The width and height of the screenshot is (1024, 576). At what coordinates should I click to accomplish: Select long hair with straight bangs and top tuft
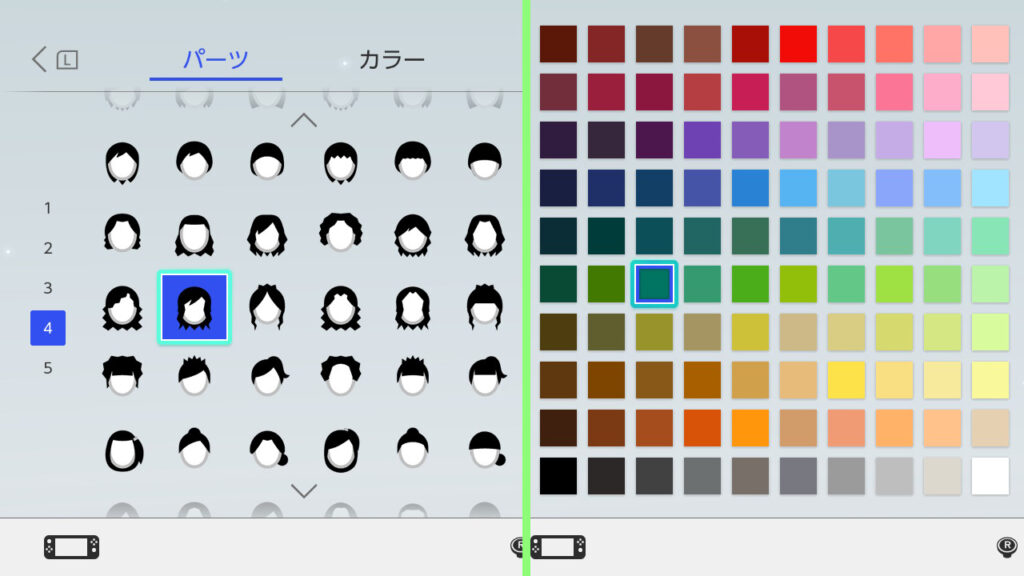(x=485, y=306)
